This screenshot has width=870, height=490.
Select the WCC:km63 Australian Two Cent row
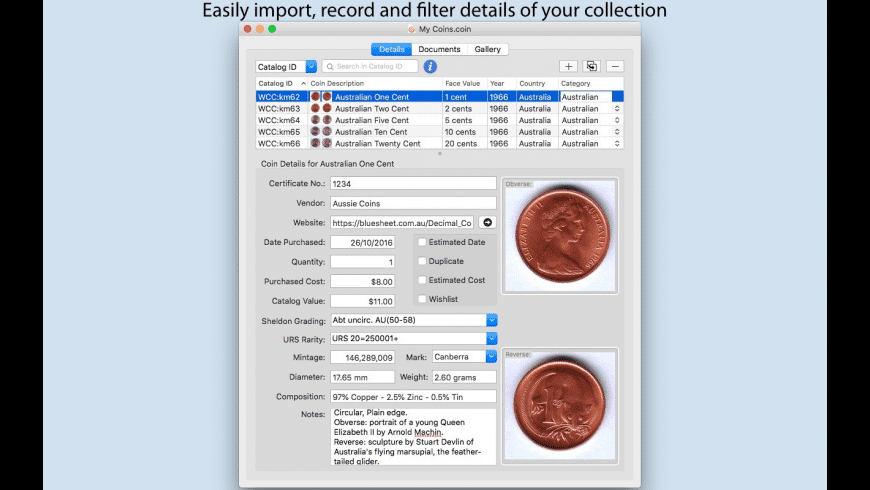[439, 108]
